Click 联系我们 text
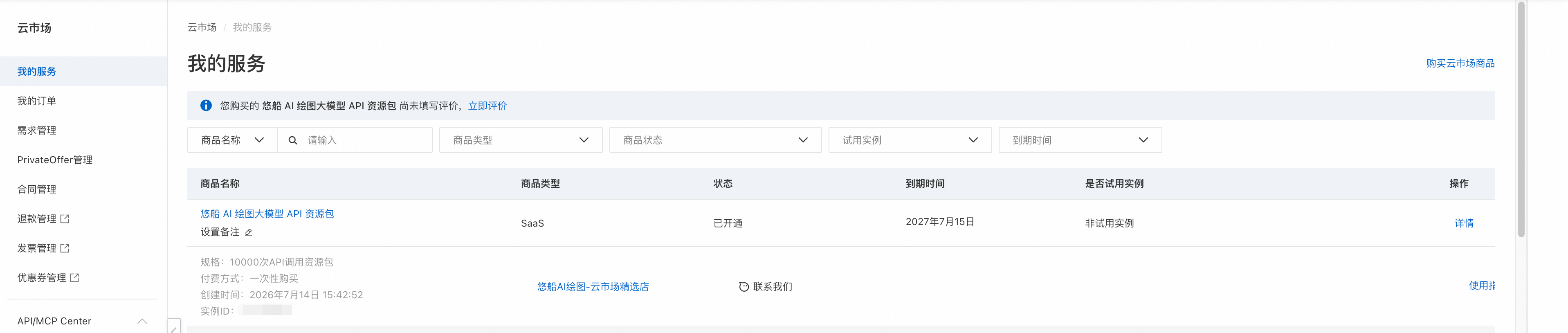Viewport: 1568px width, 333px height. (773, 287)
